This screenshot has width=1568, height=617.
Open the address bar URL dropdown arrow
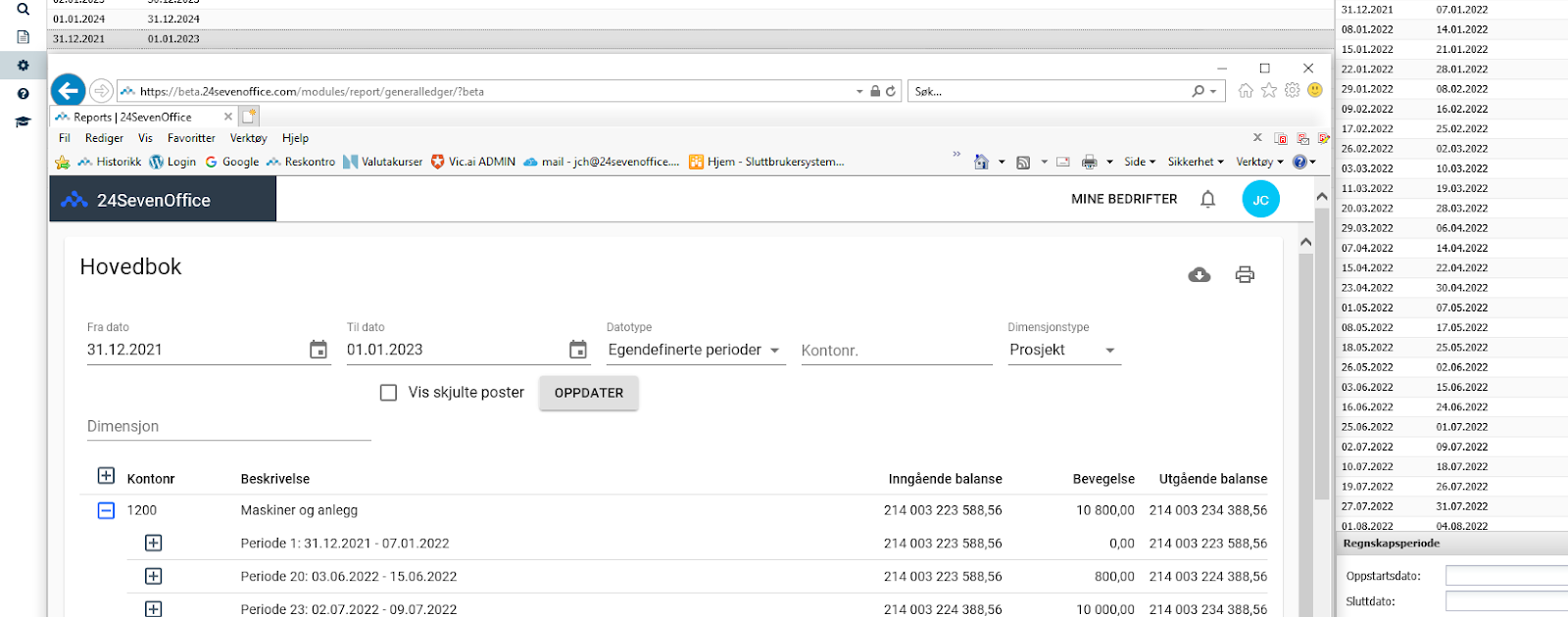(859, 91)
